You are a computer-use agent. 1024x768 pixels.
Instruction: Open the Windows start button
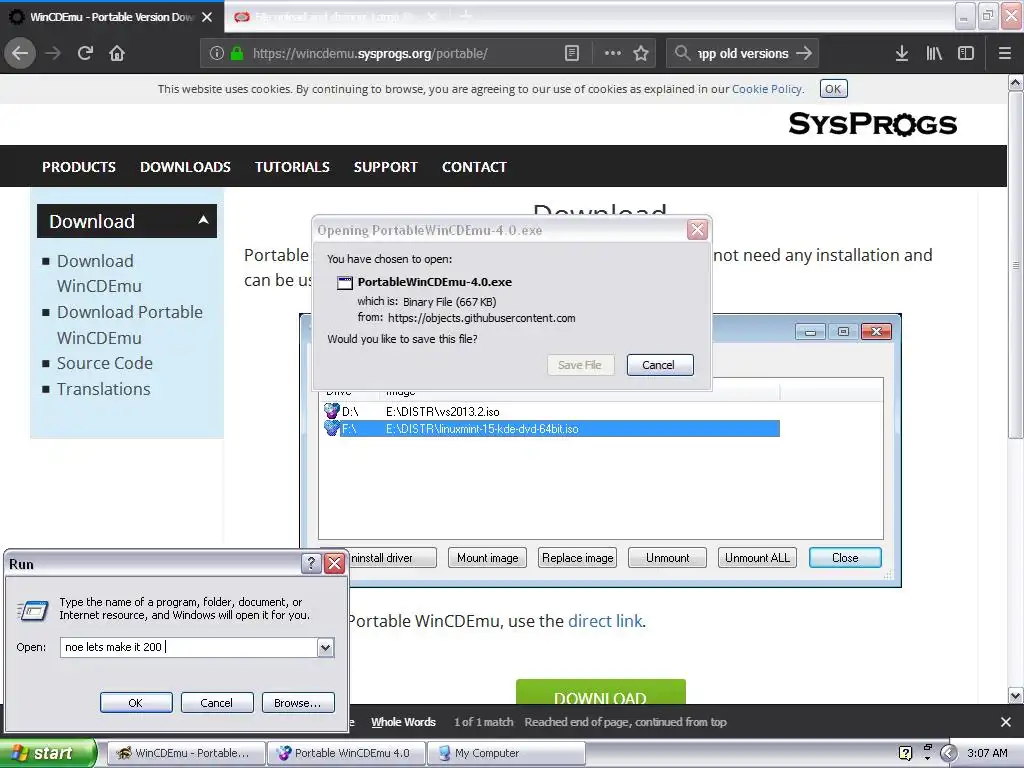(x=48, y=753)
